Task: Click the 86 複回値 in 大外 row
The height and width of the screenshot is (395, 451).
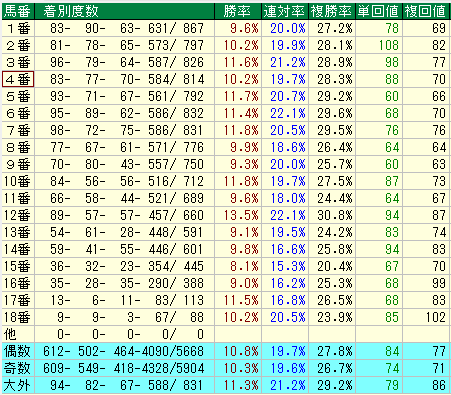Action: 439,385
